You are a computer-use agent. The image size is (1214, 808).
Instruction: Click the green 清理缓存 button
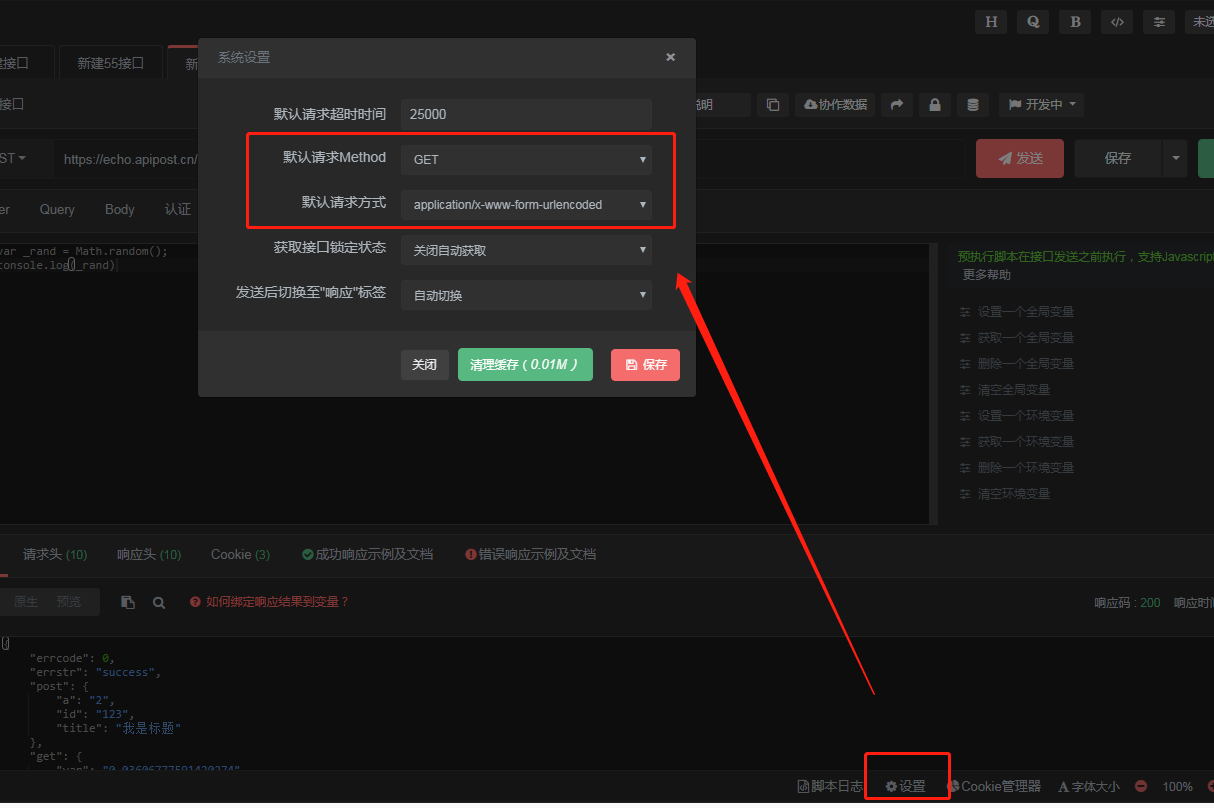(x=525, y=365)
